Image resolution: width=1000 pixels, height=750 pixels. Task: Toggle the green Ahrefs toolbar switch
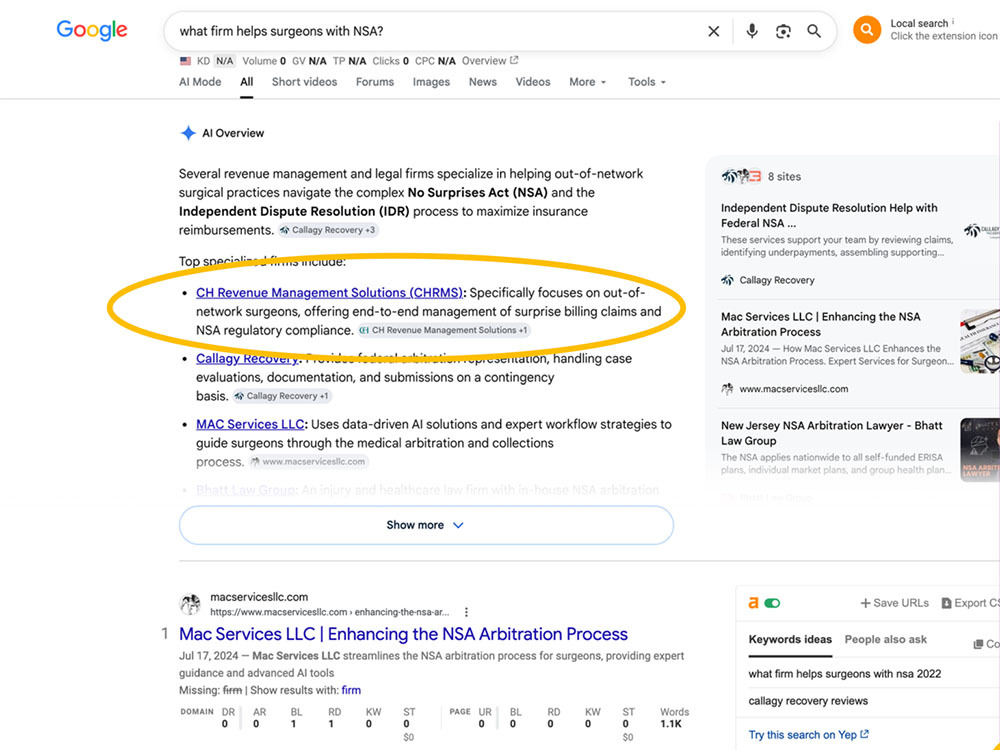772,603
